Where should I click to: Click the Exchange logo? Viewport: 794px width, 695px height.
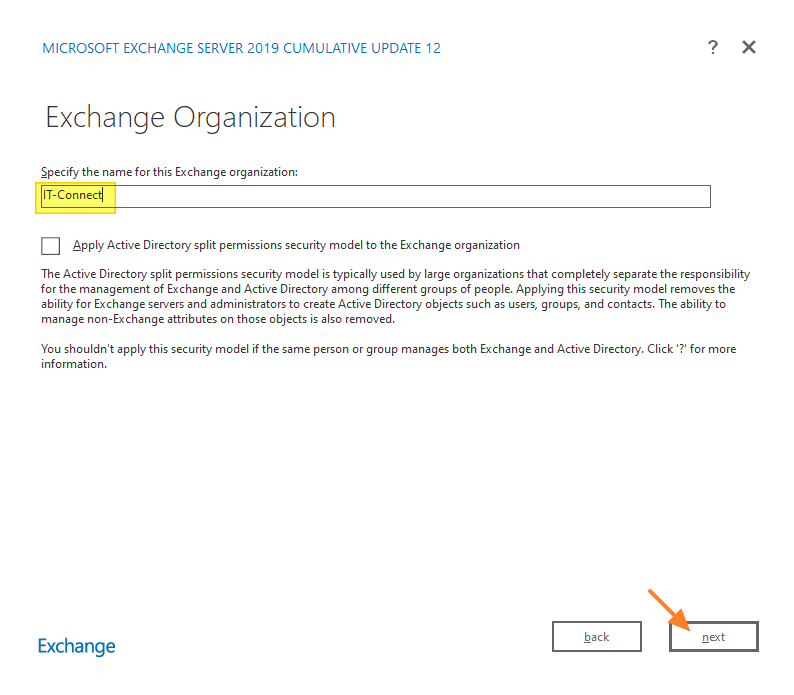click(x=77, y=646)
